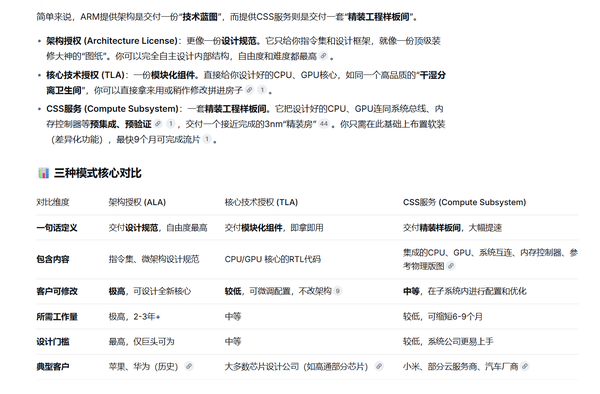Open source link icon after 自由度和难度都最高

pyautogui.click(x=324, y=56)
